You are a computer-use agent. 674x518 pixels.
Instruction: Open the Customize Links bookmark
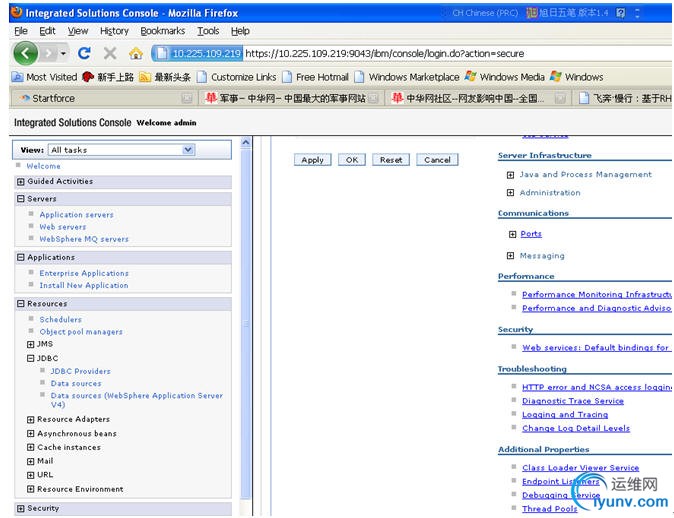(236, 77)
